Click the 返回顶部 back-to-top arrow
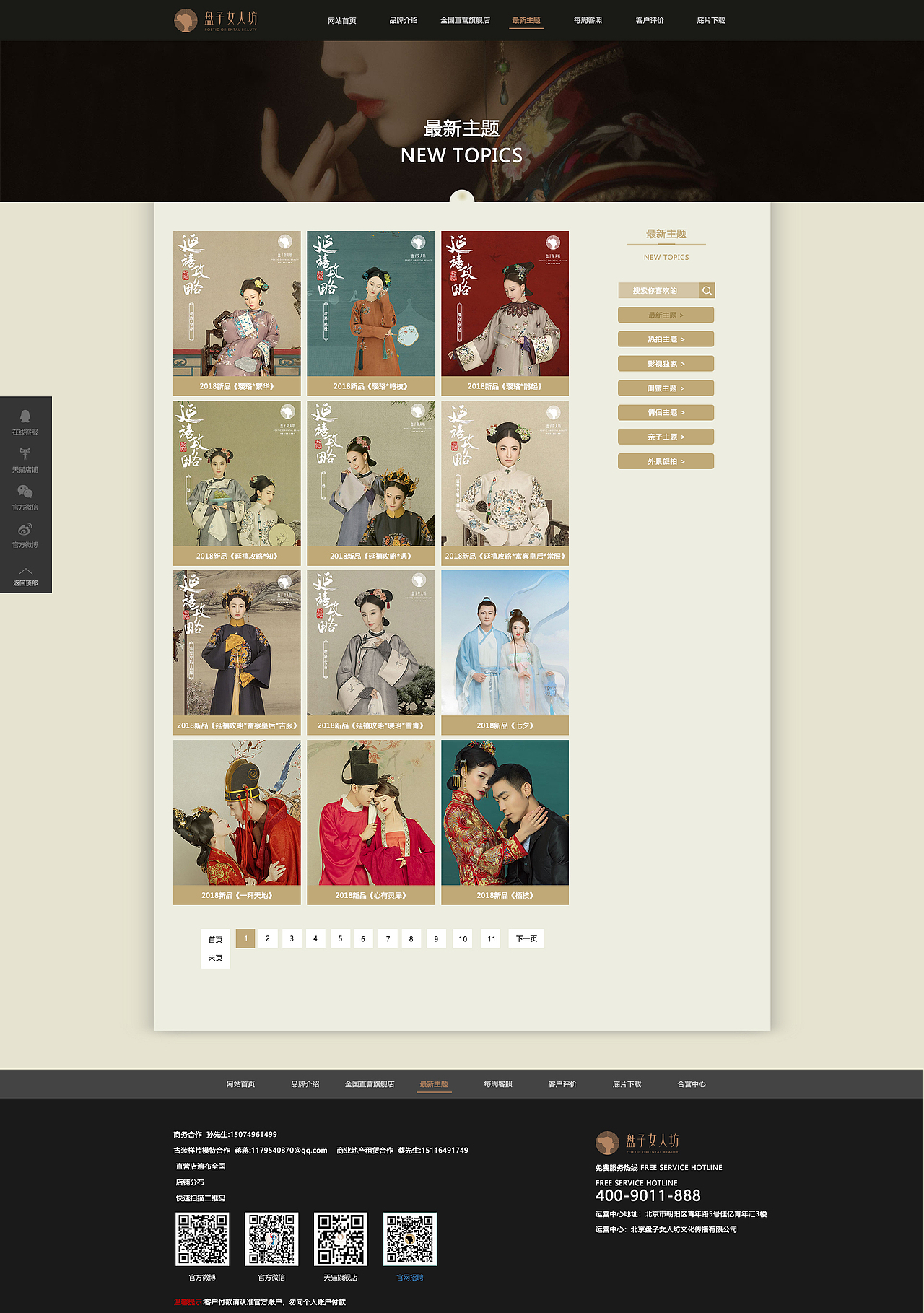Screen dimensions: 924x1313 click(25, 571)
